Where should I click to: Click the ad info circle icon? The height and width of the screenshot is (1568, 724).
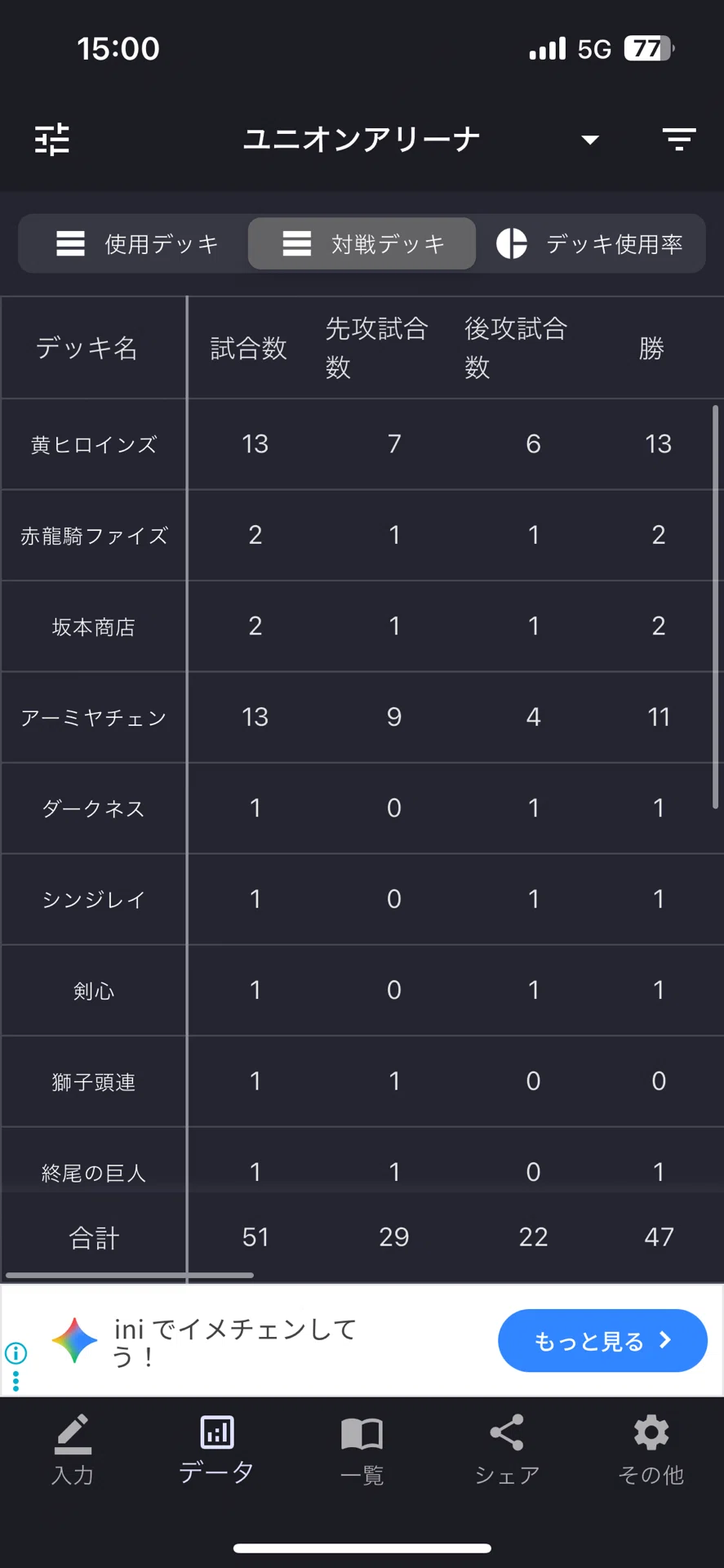(16, 1353)
